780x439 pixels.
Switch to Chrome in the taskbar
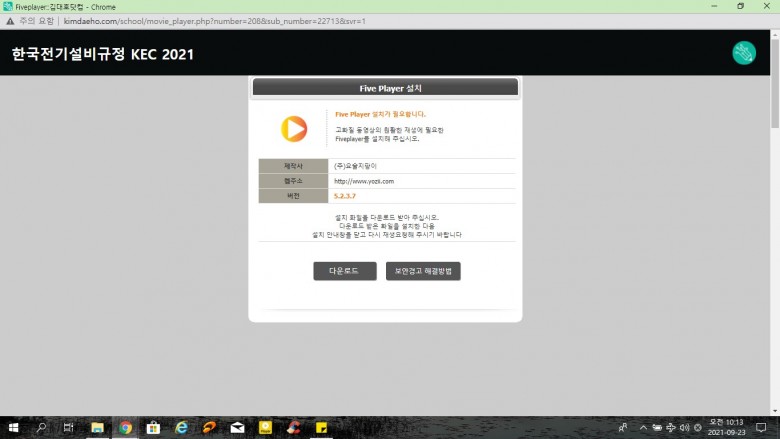point(125,427)
